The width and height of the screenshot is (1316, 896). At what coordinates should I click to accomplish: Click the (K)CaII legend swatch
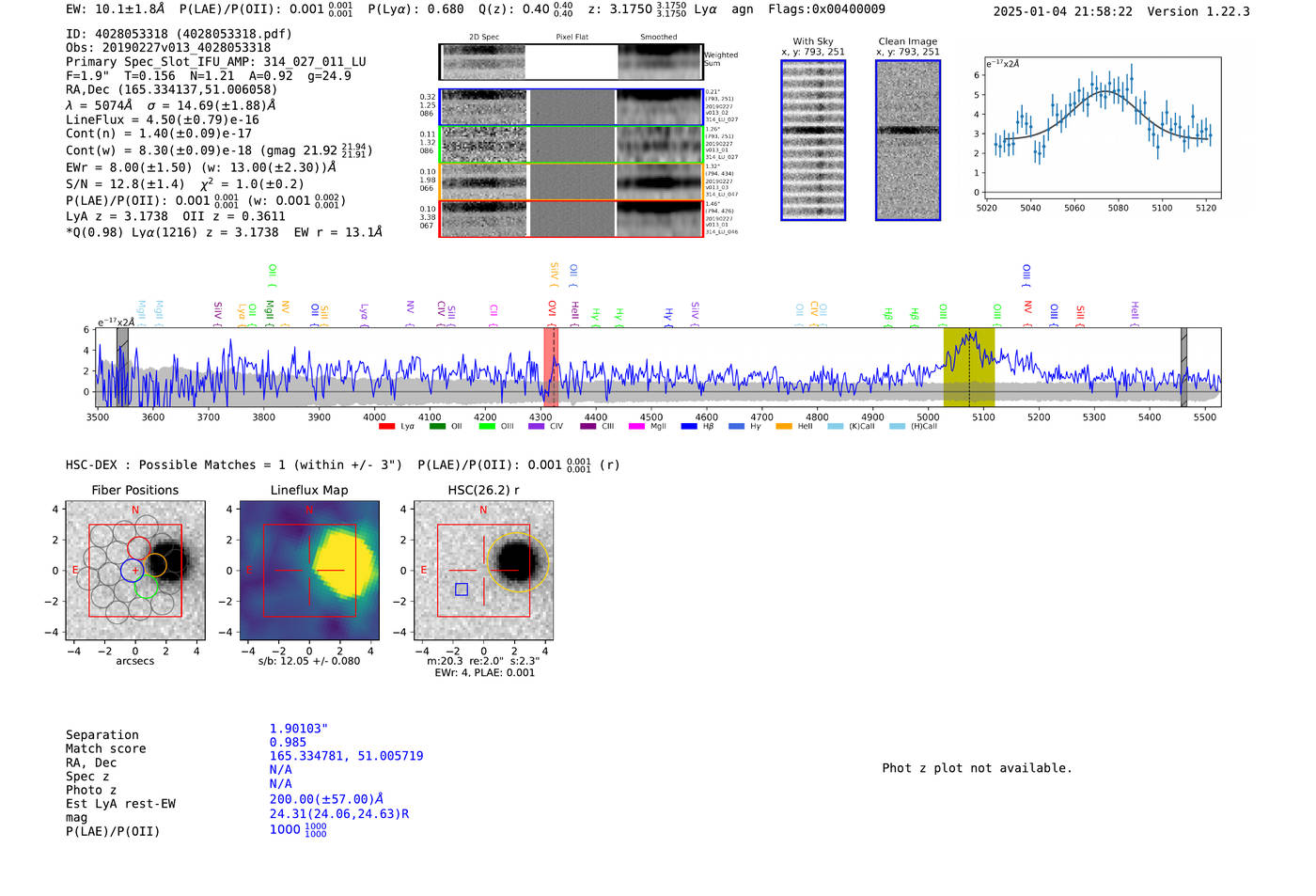click(x=835, y=427)
